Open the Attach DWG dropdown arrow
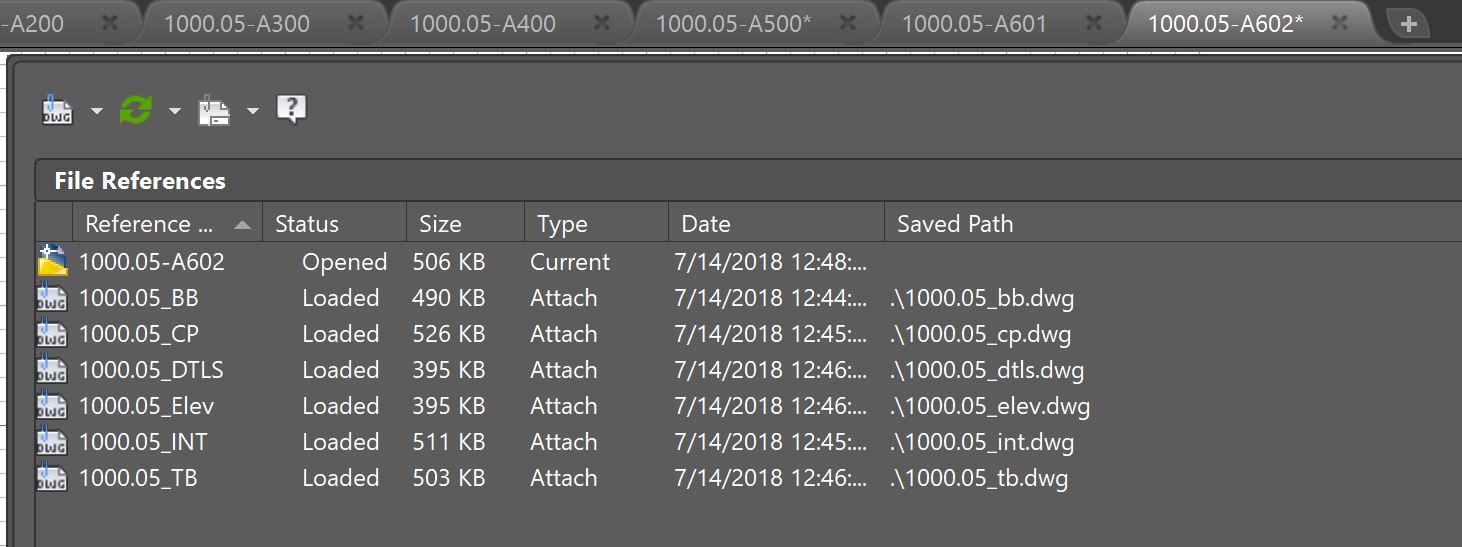 coord(97,111)
